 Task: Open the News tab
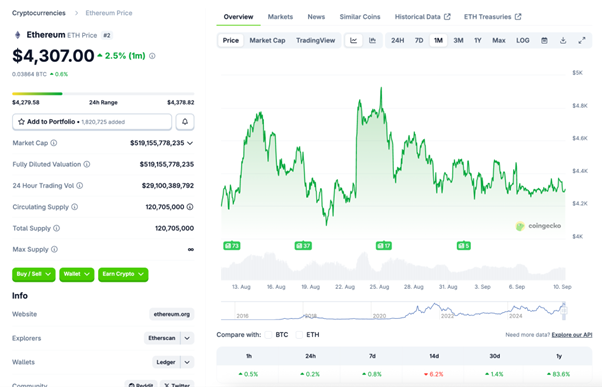(x=316, y=17)
